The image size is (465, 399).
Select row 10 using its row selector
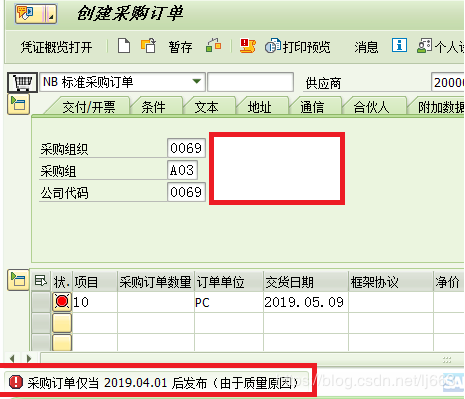click(x=41, y=302)
